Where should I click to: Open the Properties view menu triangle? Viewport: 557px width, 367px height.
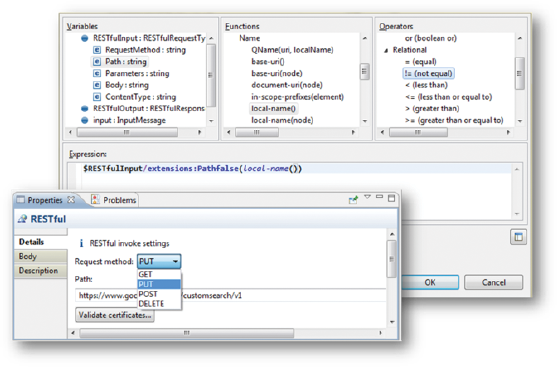(x=367, y=196)
